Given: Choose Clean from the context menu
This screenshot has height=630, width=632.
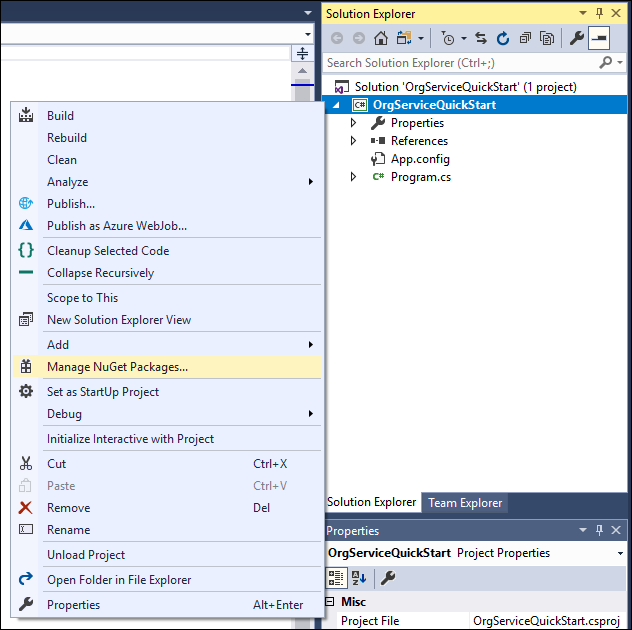Looking at the screenshot, I should [166, 160].
